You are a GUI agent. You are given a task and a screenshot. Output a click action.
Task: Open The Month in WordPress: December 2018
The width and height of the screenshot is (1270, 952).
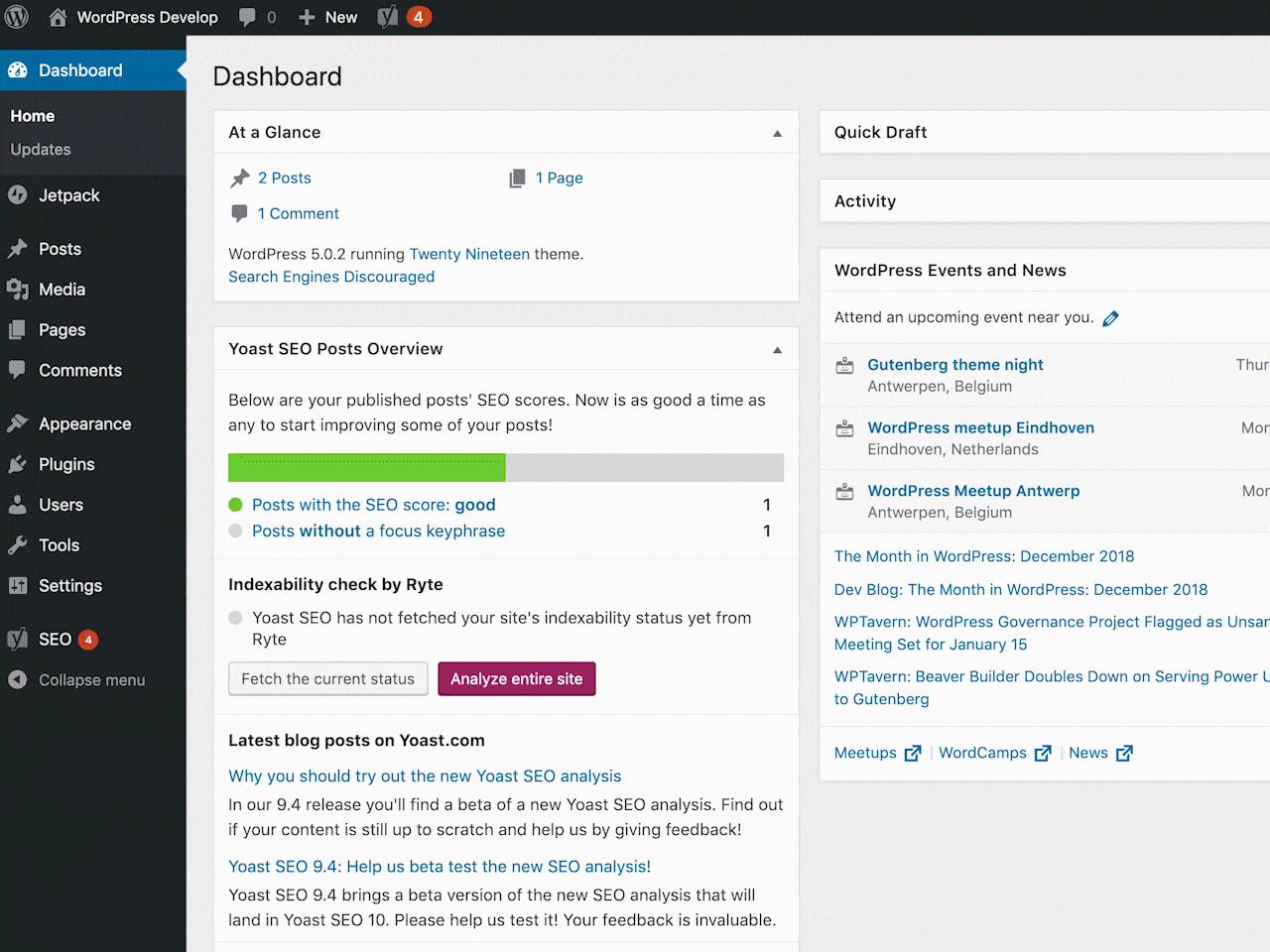coord(984,556)
